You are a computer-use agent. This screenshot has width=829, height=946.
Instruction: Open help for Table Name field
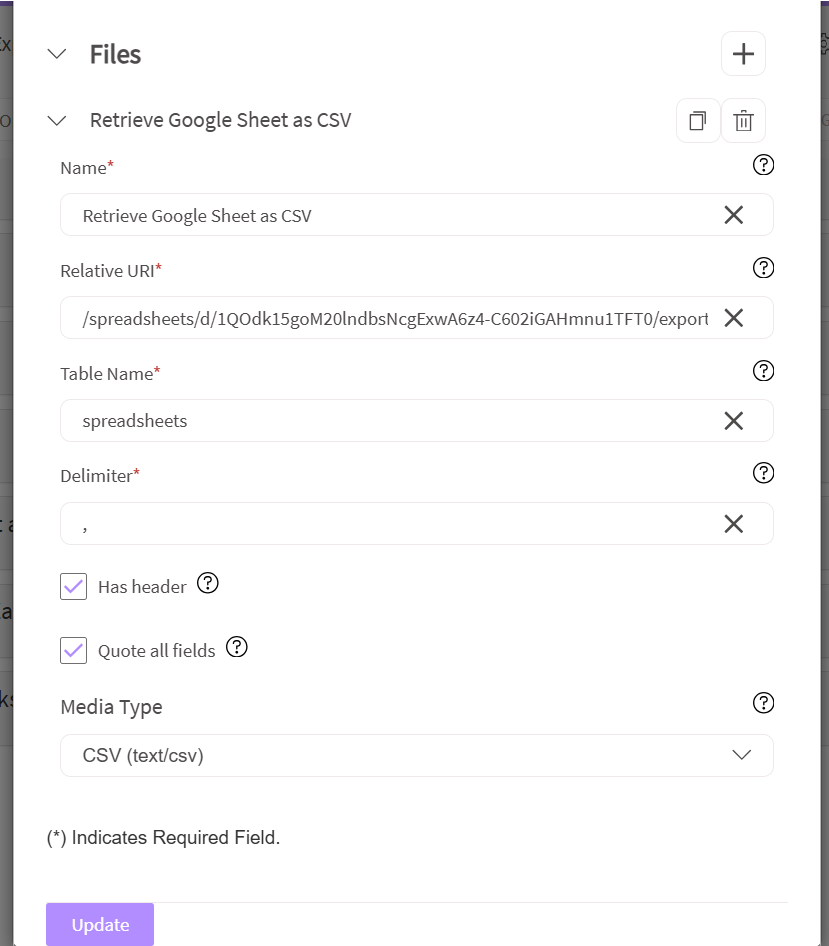coord(763,371)
